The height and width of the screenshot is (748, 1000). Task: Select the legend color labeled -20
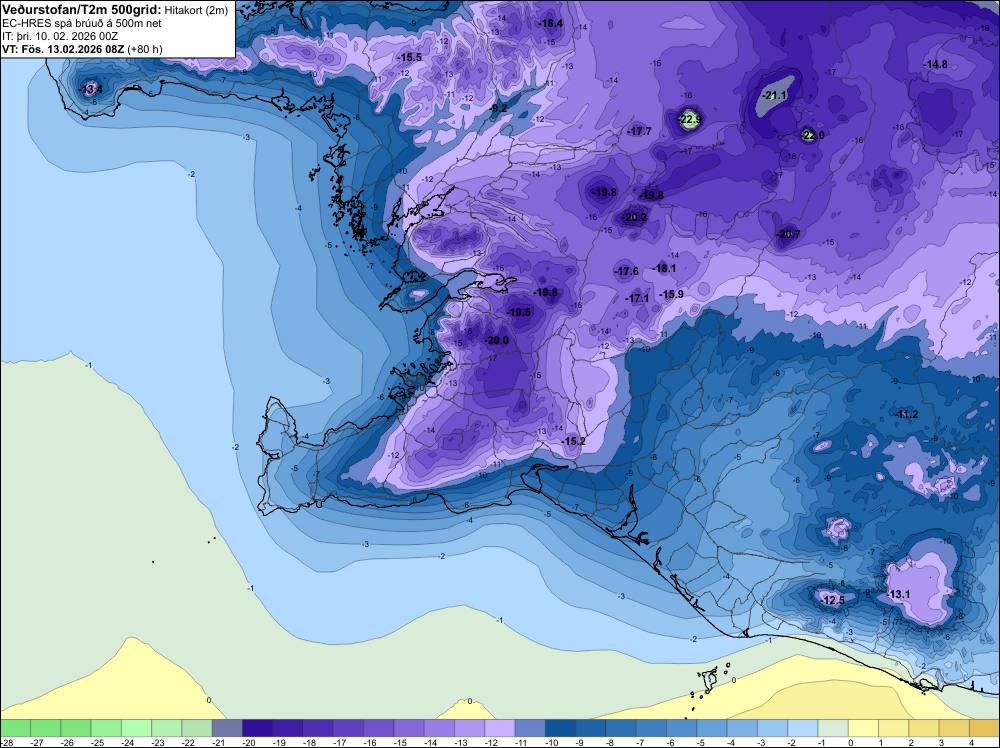click(258, 728)
